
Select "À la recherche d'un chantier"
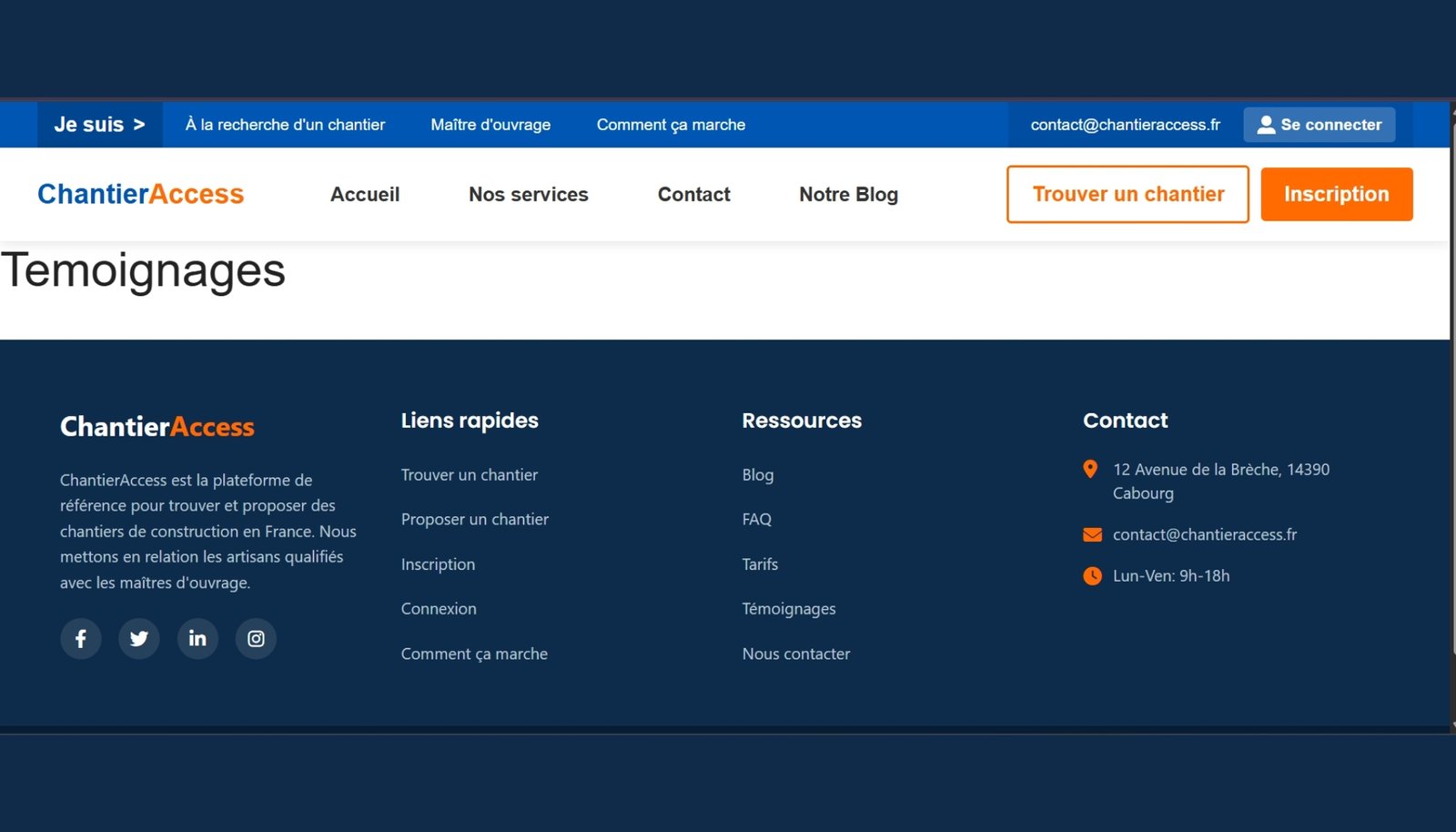[285, 125]
